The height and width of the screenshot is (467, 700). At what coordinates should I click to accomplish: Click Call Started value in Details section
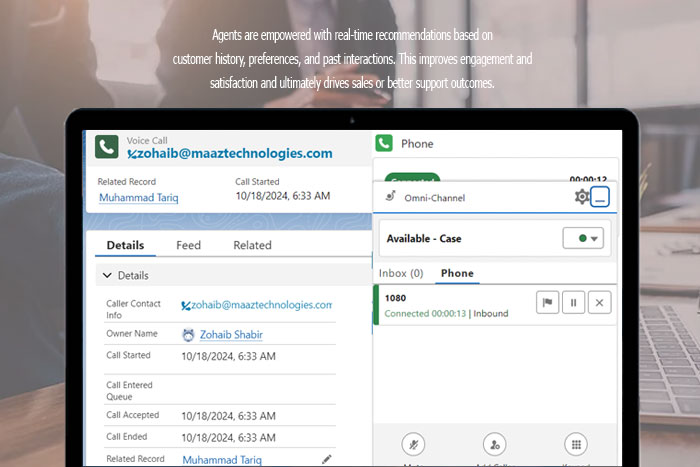[229, 356]
